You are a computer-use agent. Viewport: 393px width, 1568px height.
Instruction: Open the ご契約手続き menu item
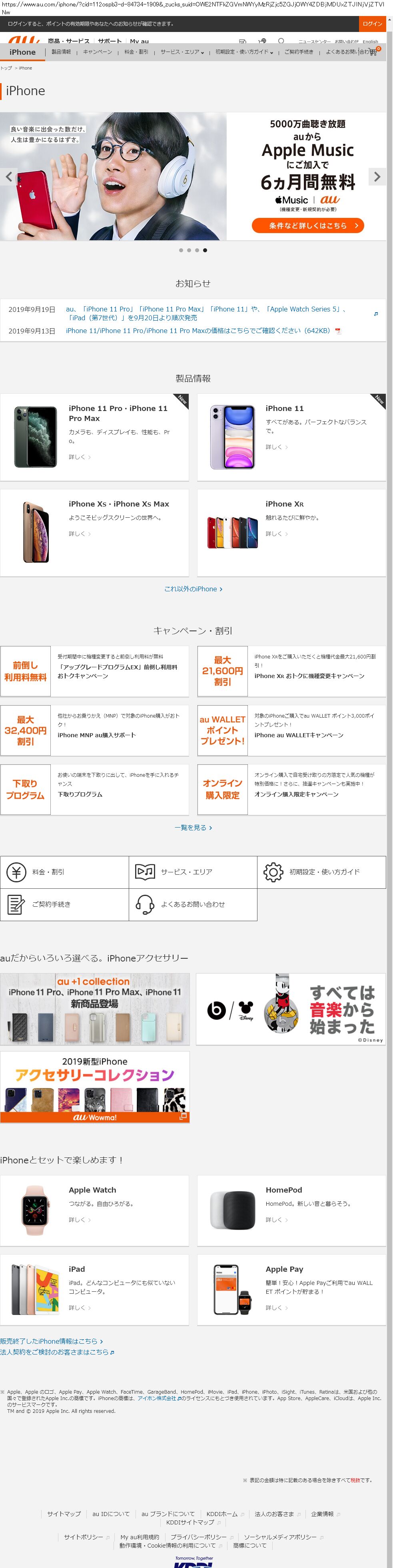(299, 52)
